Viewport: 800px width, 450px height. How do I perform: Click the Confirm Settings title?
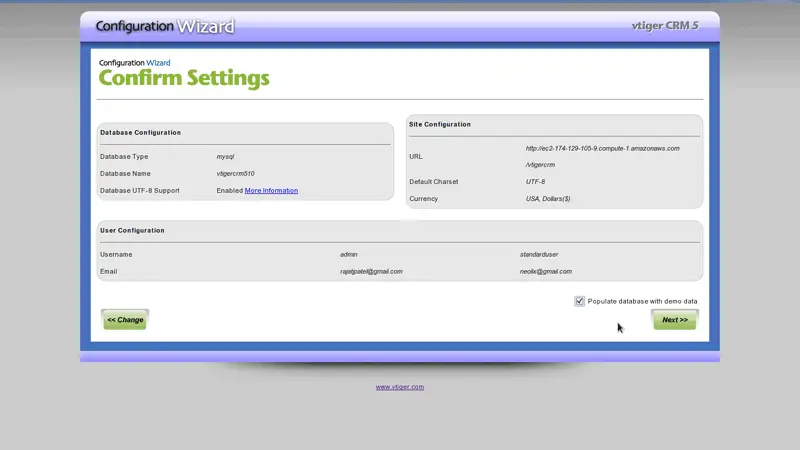point(184,78)
